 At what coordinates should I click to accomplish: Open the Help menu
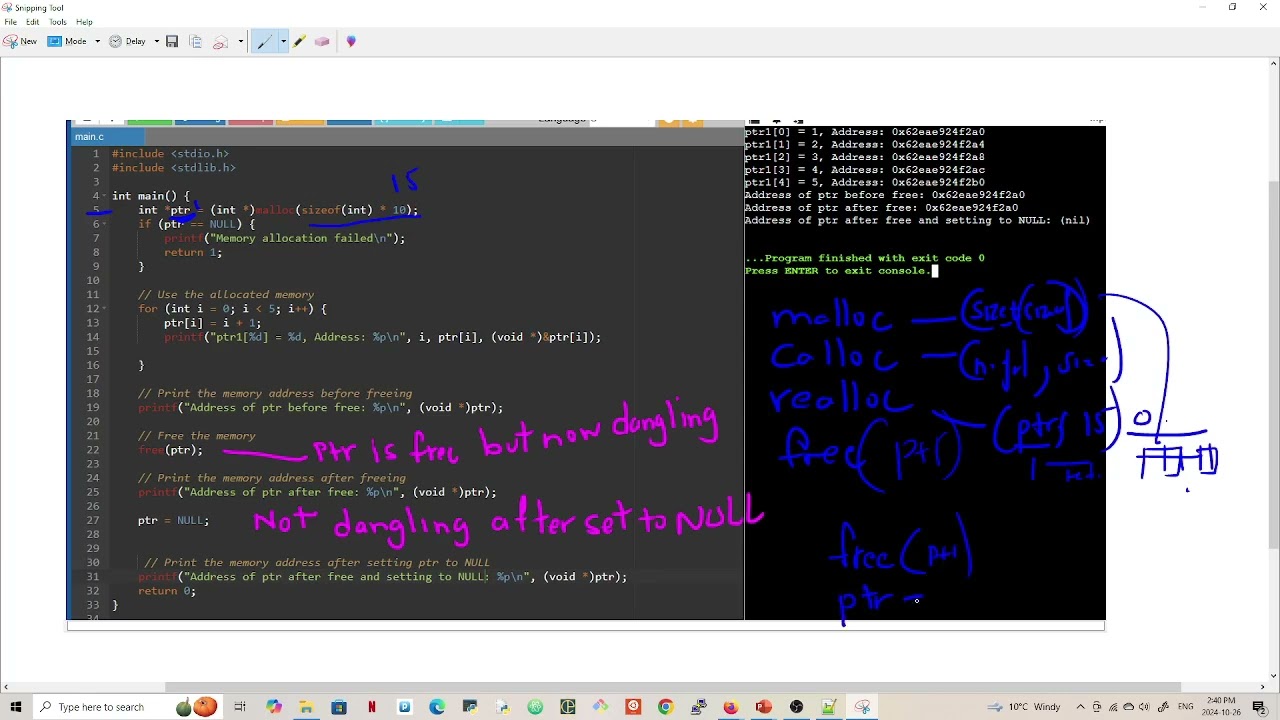pos(84,22)
